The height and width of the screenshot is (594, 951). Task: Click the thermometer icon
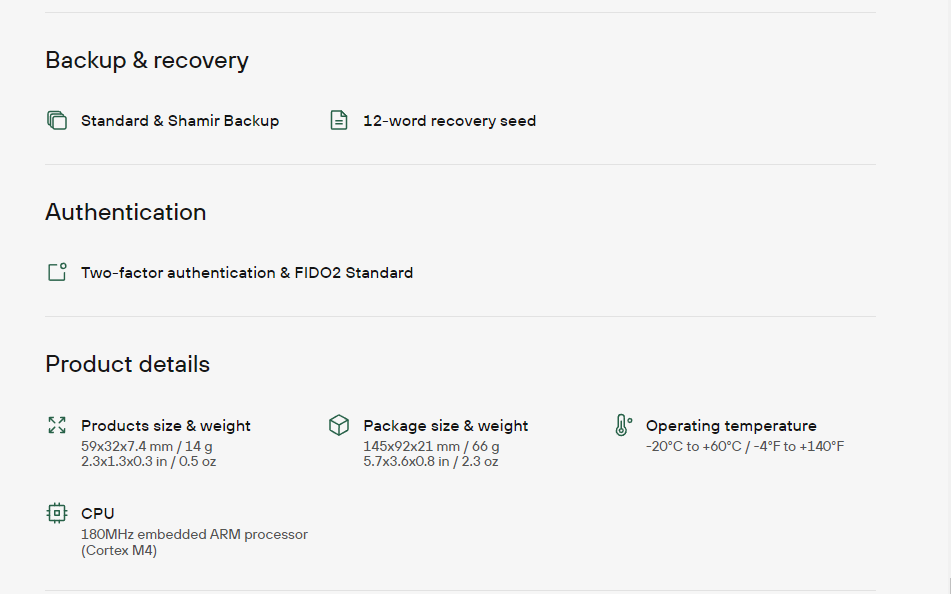[622, 425]
